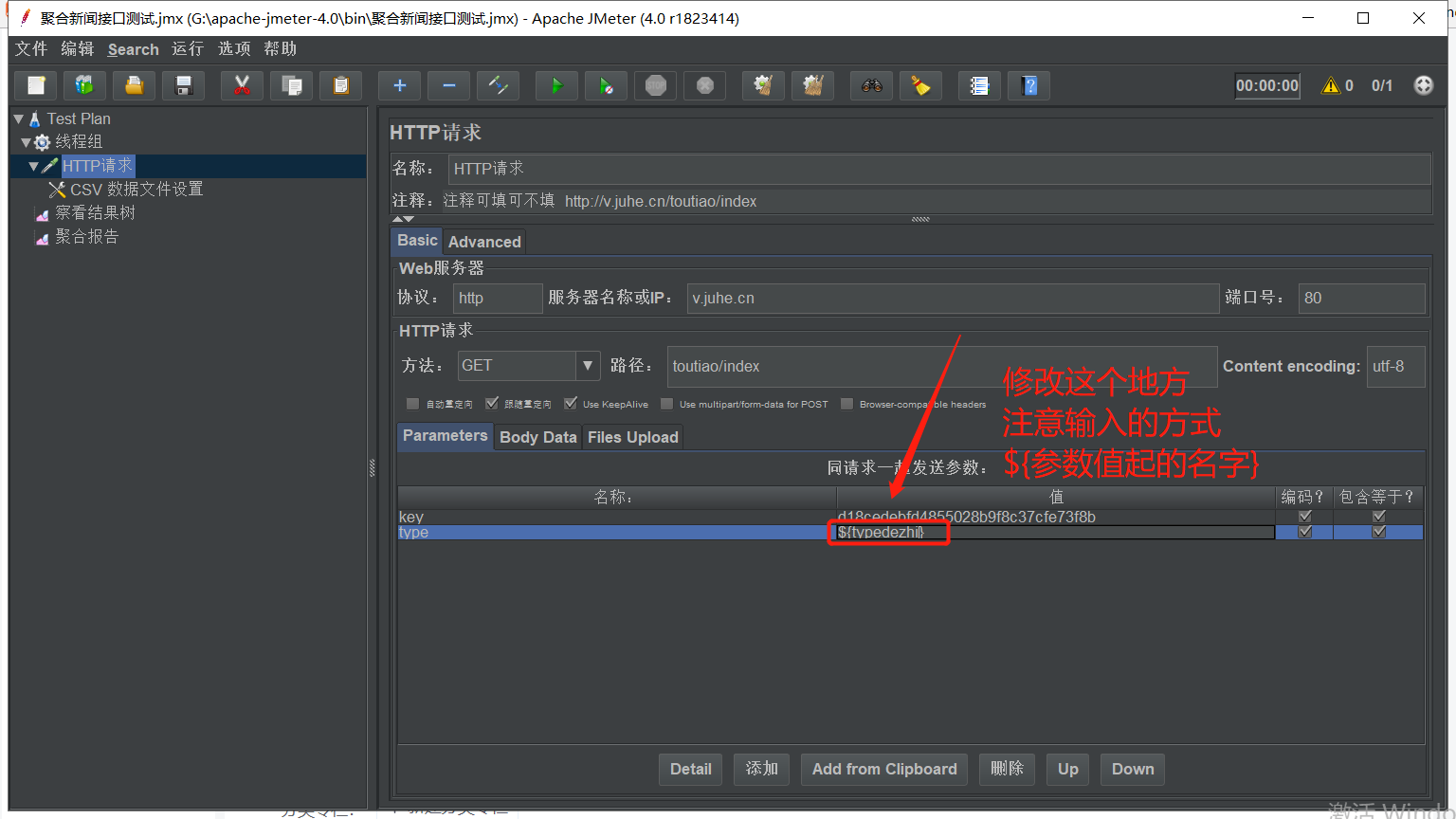Viewport: 1456px width, 819px height.
Task: Click the 服务器名称或IP field v.juhe.cn
Action: pos(953,299)
